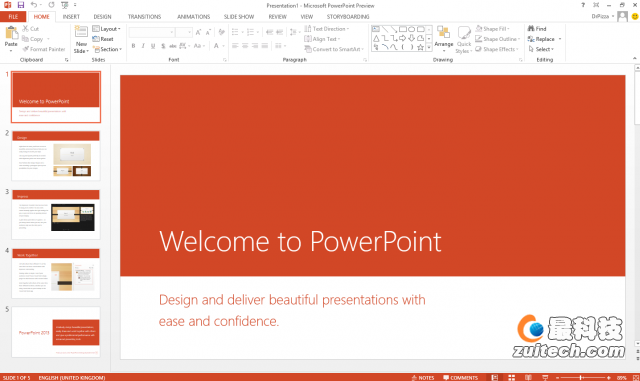This screenshot has height=381, width=640.
Task: Click the Find button
Action: click(x=537, y=29)
